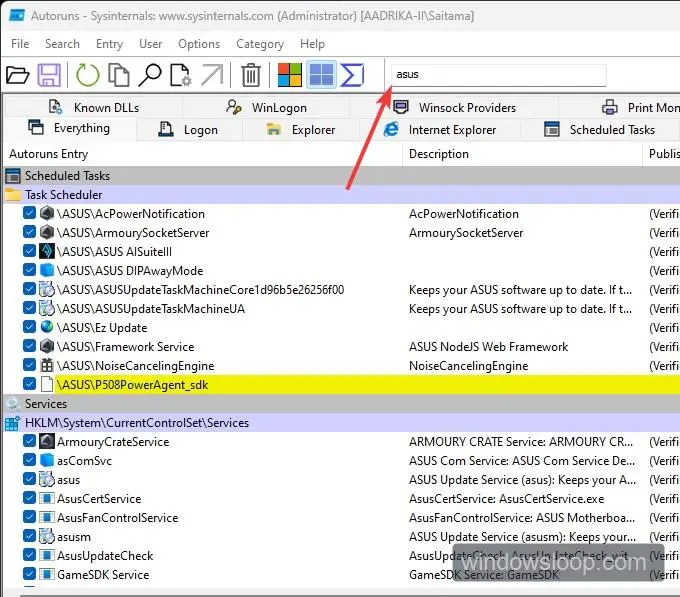Switch to the Internet Explorer tab
Viewport: 680px width, 597px height.
coord(440,130)
